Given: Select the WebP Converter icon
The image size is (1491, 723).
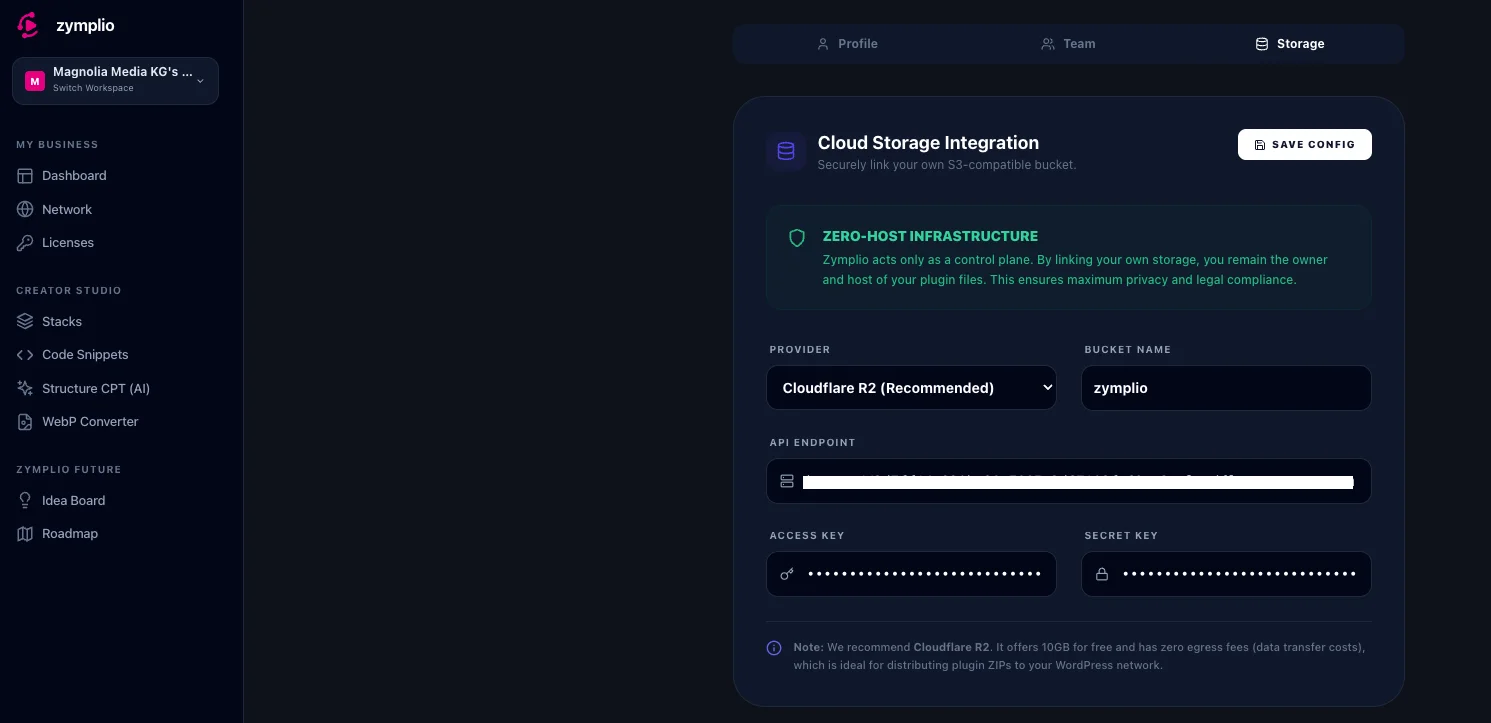Looking at the screenshot, I should click(x=25, y=421).
